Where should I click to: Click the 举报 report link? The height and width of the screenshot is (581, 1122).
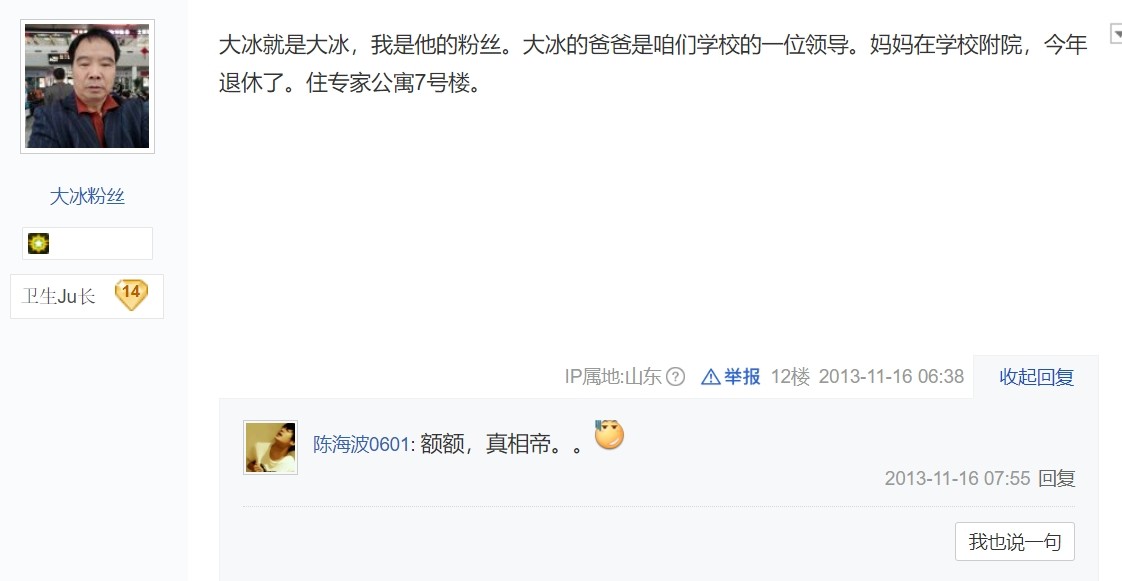click(742, 376)
